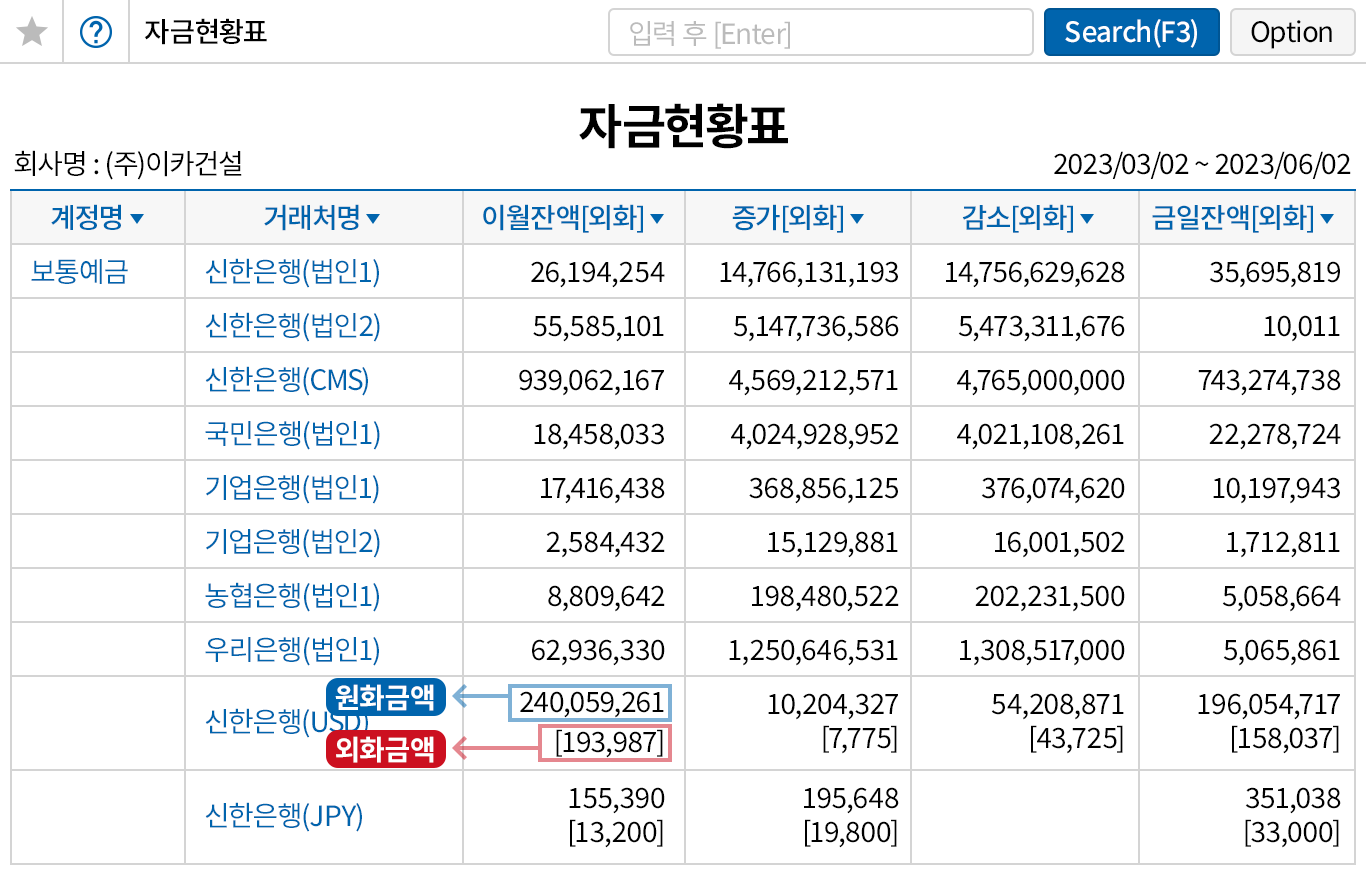This screenshot has height=874, width=1366.
Task: Open the Option button
Action: coord(1291,33)
